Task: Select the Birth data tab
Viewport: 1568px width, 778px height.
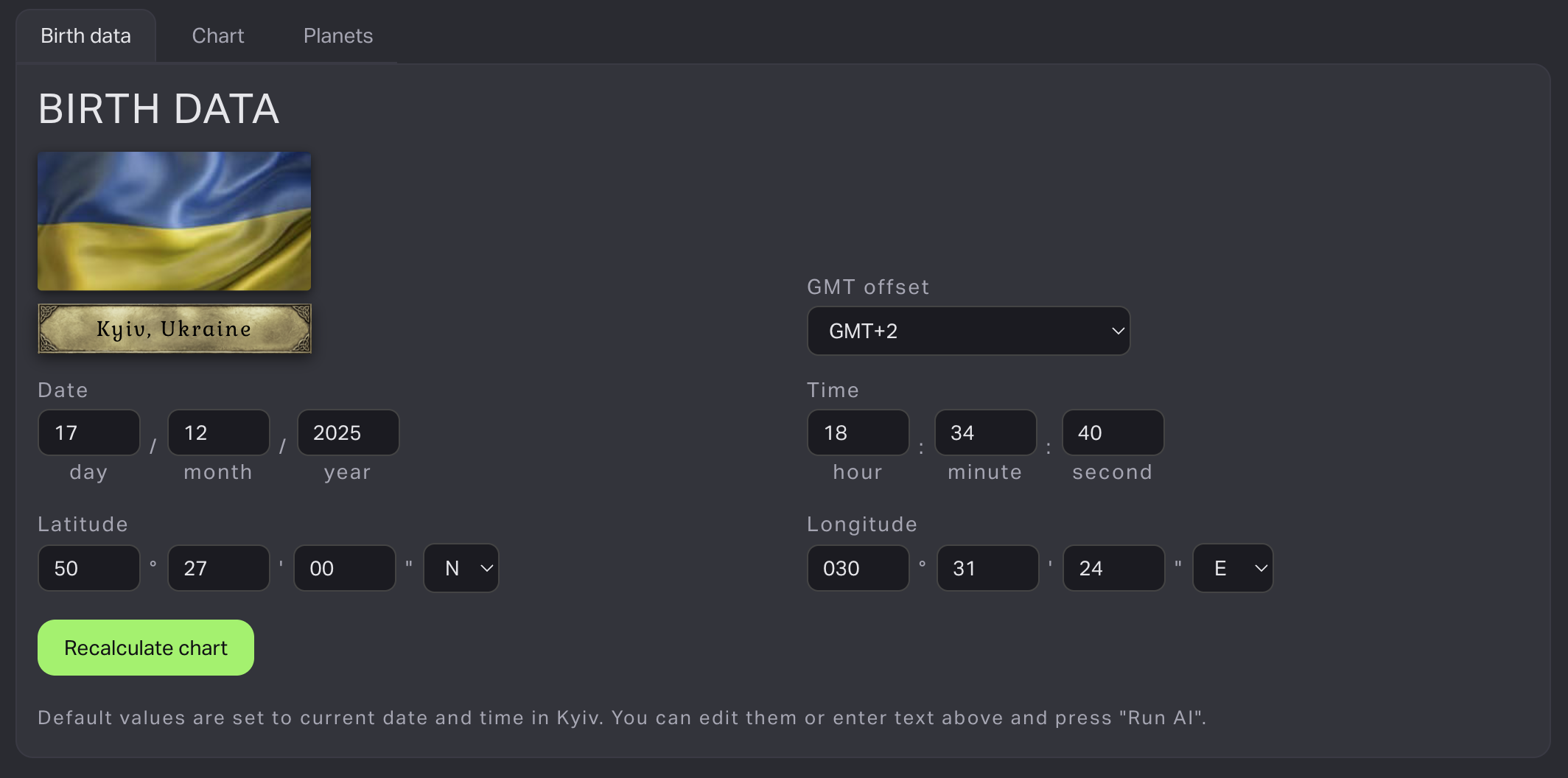Action: coord(85,36)
